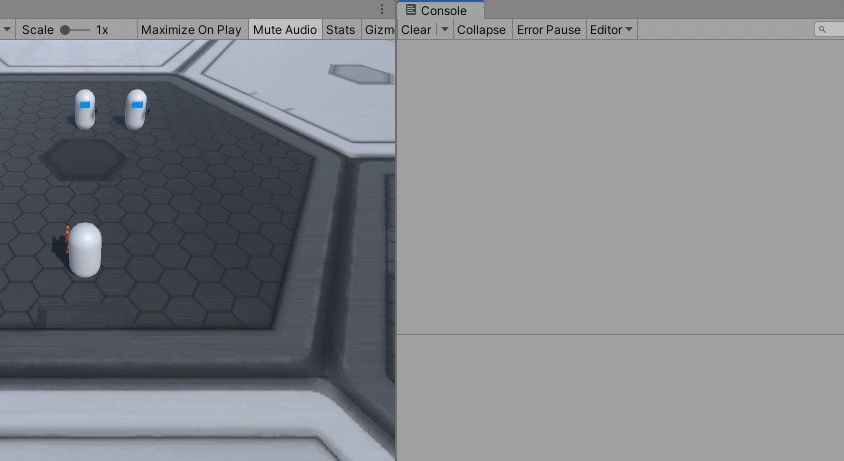Open the Game view three-dot options menu

pos(382,9)
